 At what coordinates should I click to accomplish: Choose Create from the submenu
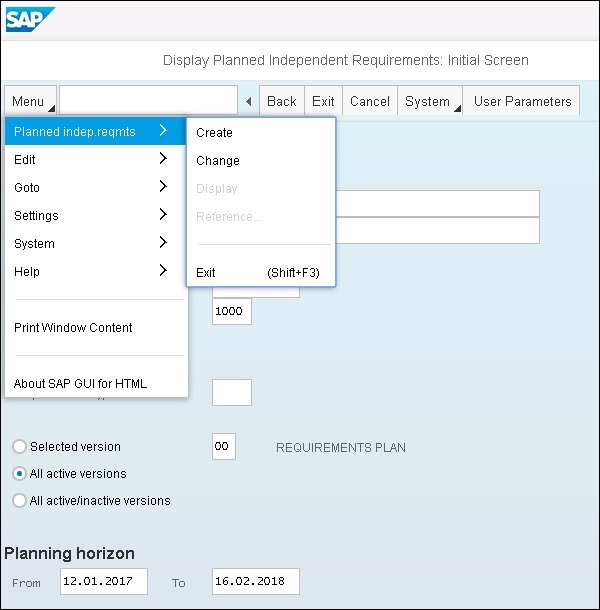coord(214,133)
